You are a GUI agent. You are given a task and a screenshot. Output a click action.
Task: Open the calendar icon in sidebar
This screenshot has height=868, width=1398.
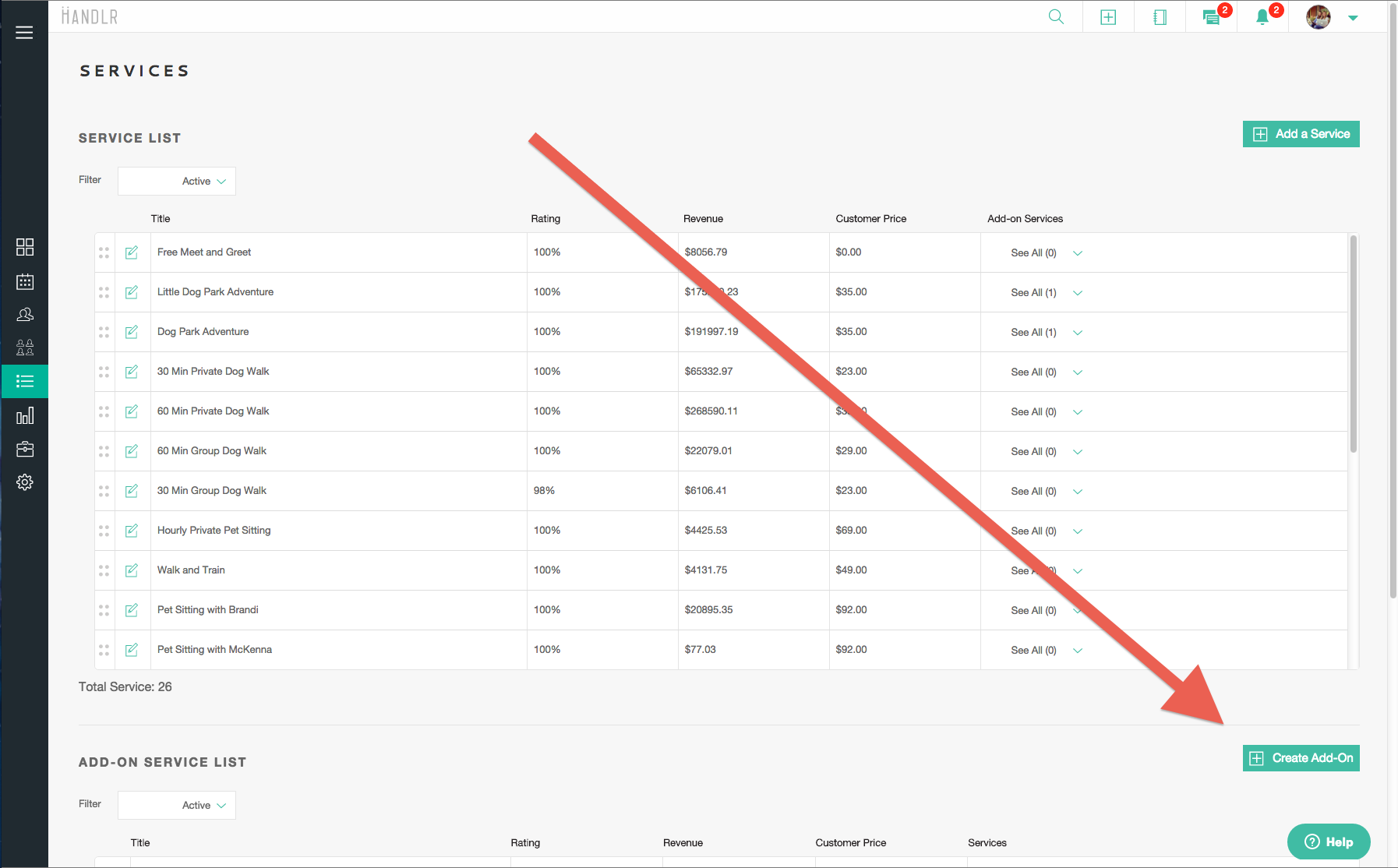click(25, 281)
